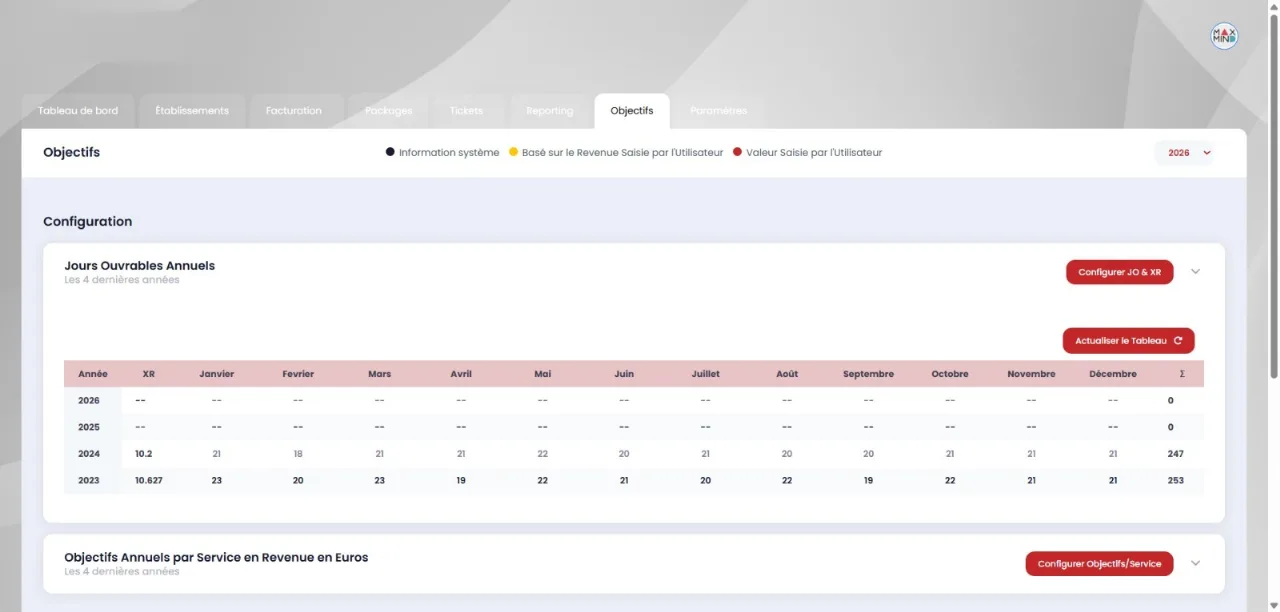This screenshot has width=1280, height=612.
Task: Click the Juillet column header
Action: [705, 374]
